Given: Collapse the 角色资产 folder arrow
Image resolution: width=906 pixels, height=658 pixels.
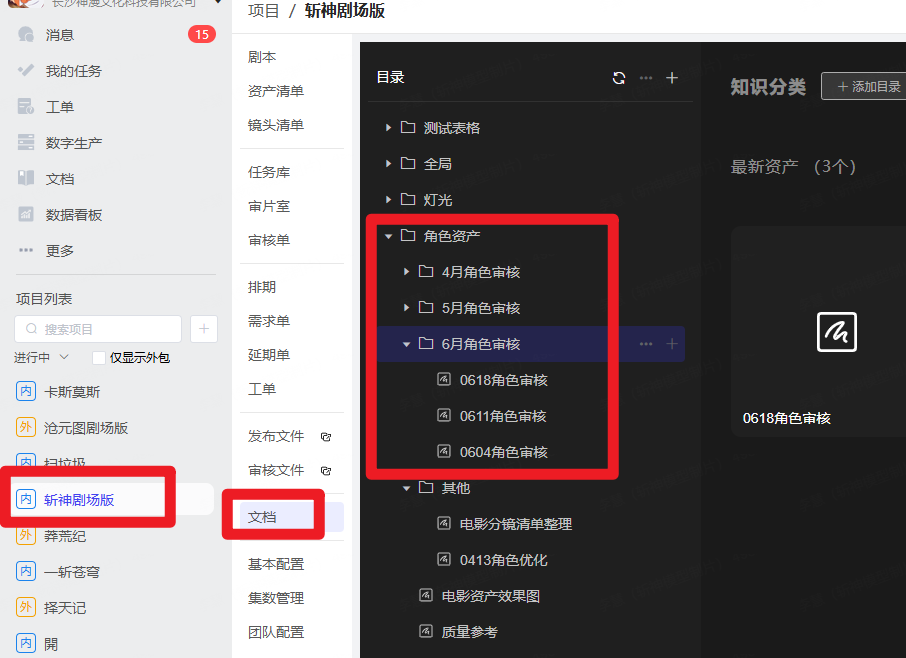Looking at the screenshot, I should point(388,236).
